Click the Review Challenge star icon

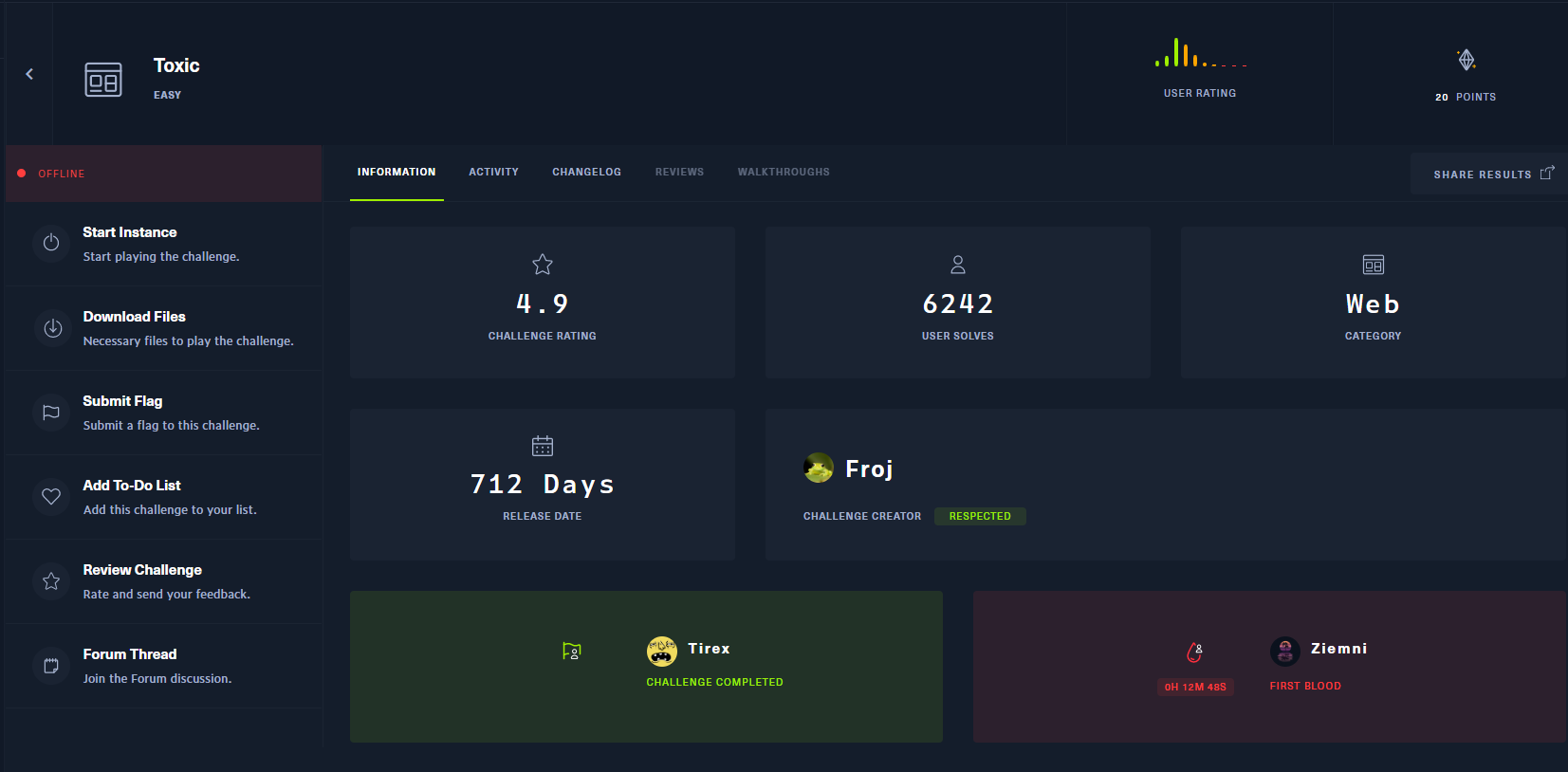[x=51, y=581]
